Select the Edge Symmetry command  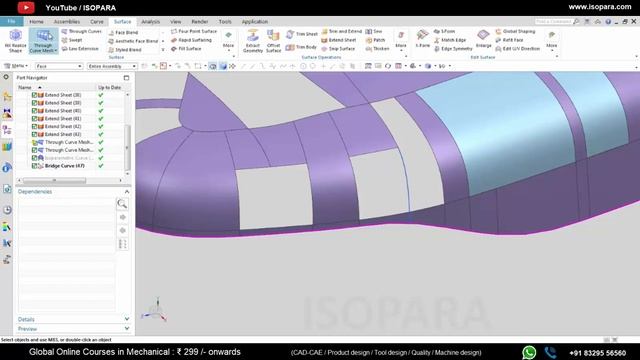click(x=453, y=49)
